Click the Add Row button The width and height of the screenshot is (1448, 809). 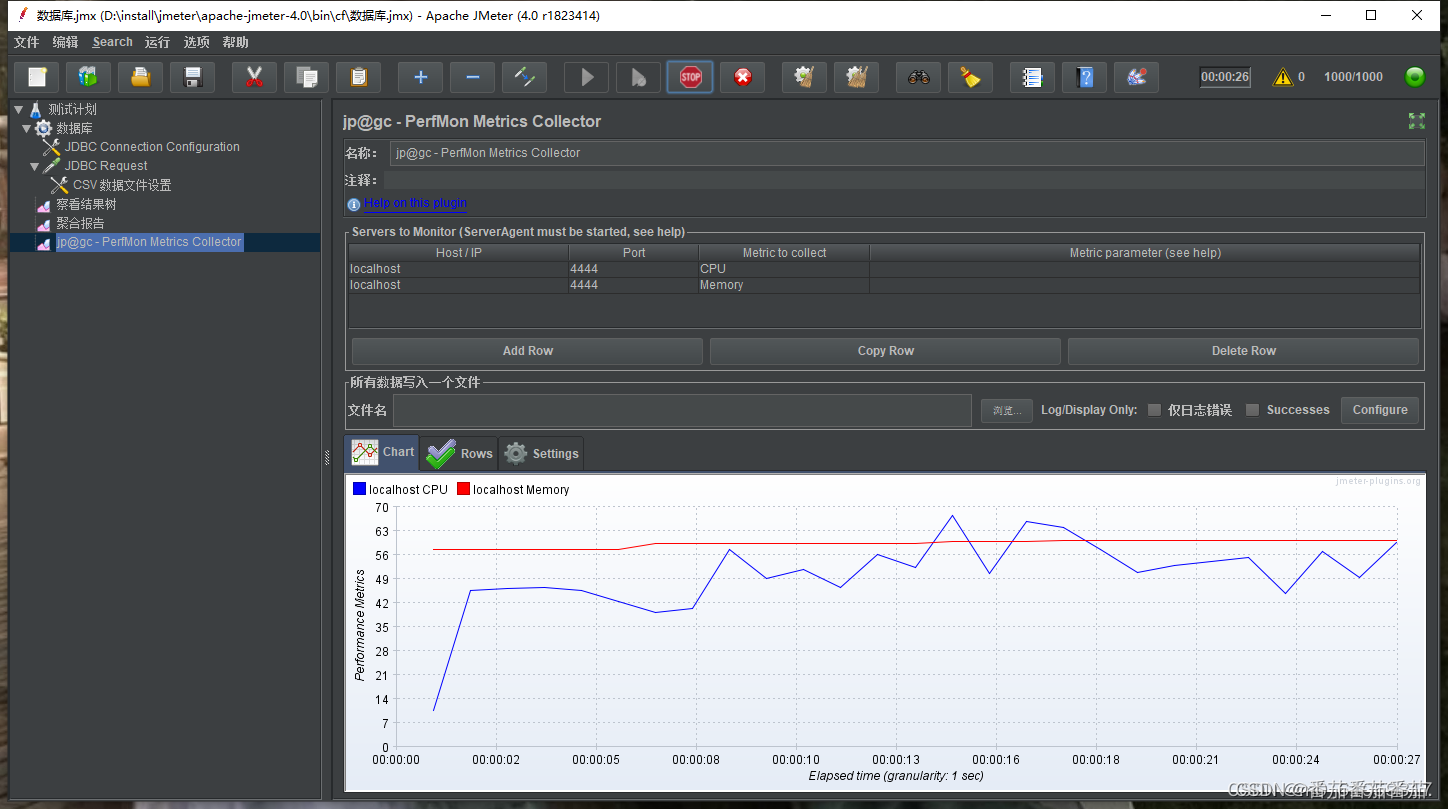527,351
